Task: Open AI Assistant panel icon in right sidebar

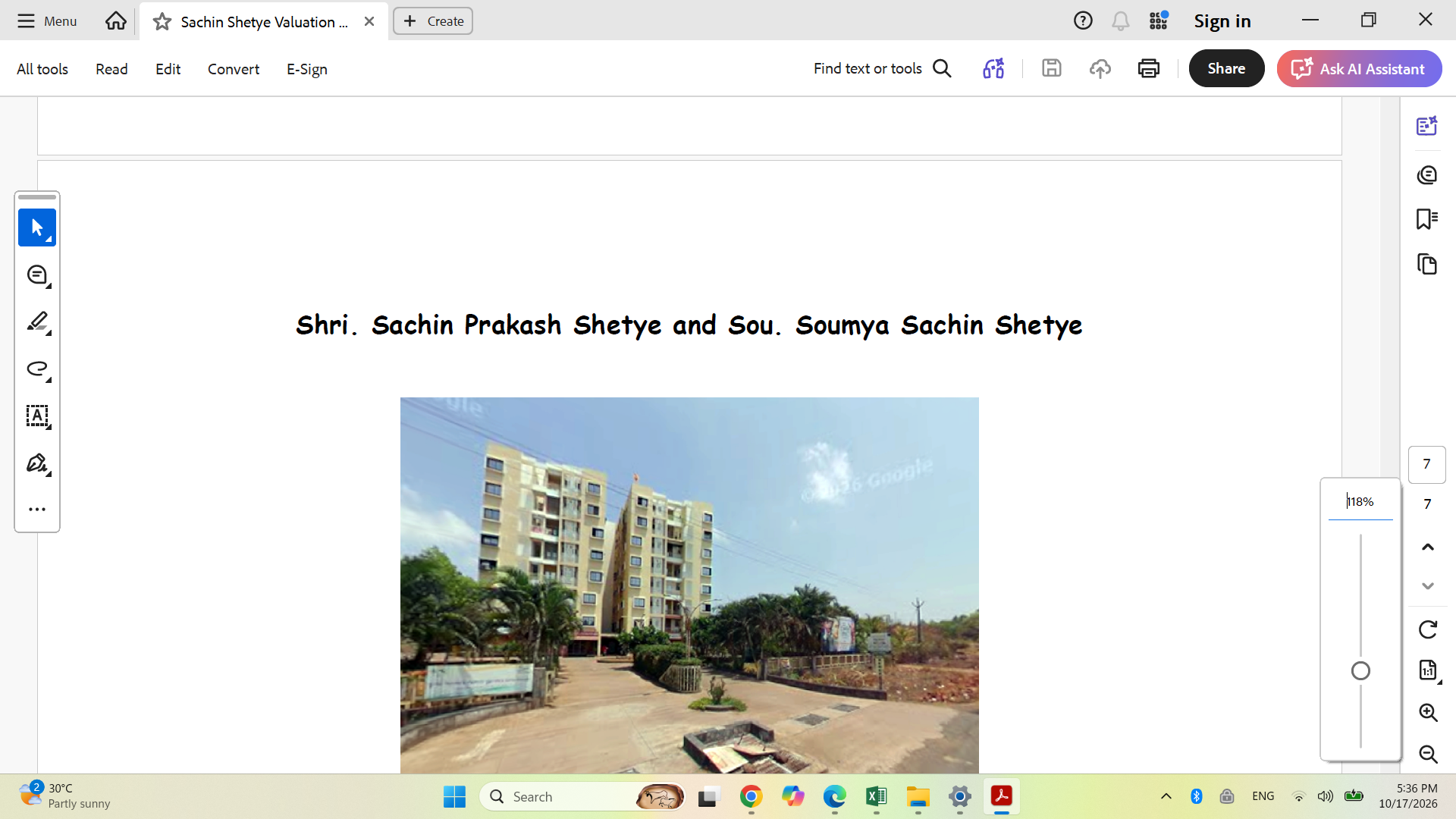Action: point(1427,125)
